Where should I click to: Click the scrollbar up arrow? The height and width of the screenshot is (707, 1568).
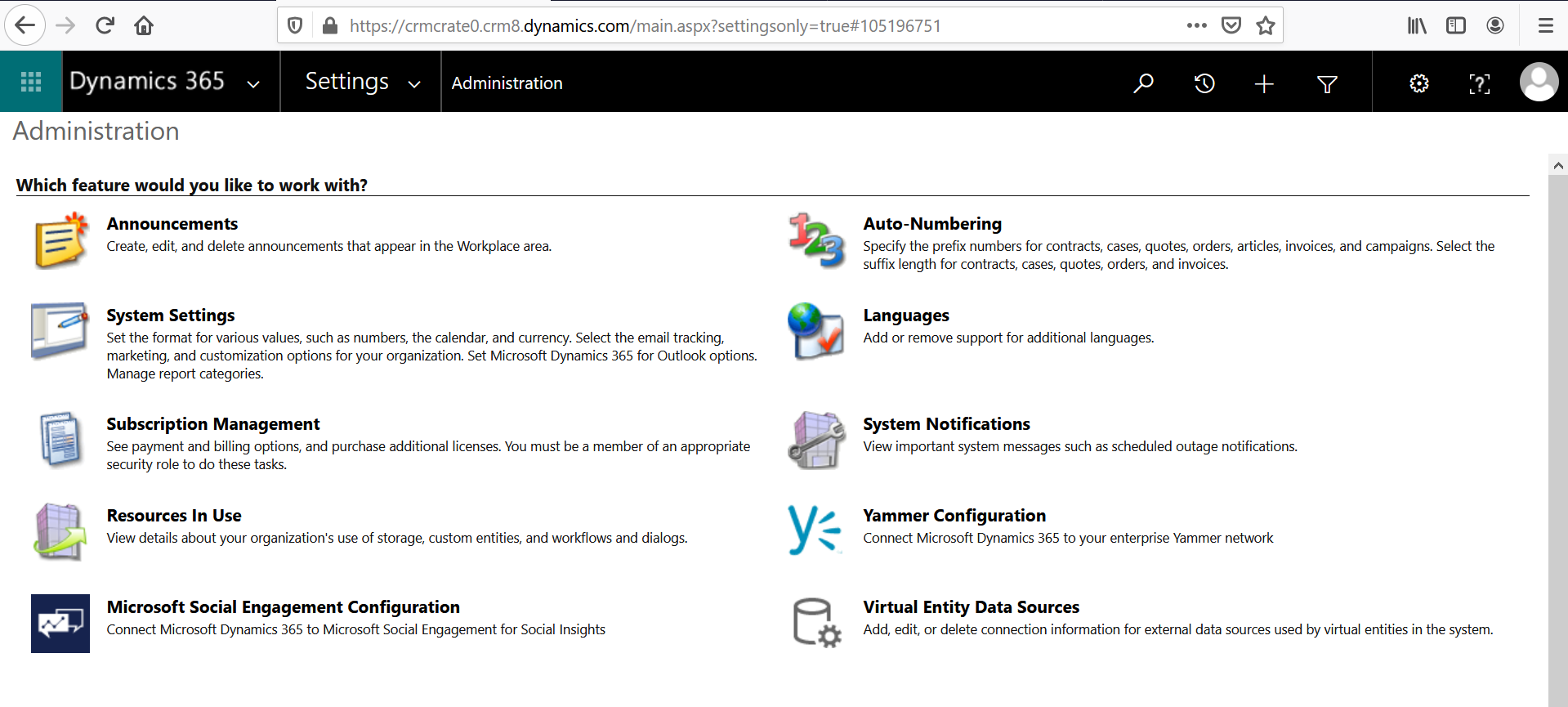(x=1557, y=165)
